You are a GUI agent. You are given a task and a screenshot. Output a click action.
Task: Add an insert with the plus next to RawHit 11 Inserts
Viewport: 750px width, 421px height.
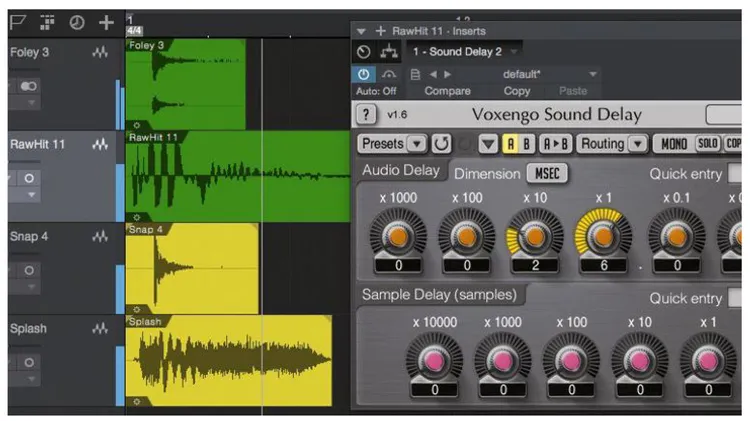click(x=380, y=31)
